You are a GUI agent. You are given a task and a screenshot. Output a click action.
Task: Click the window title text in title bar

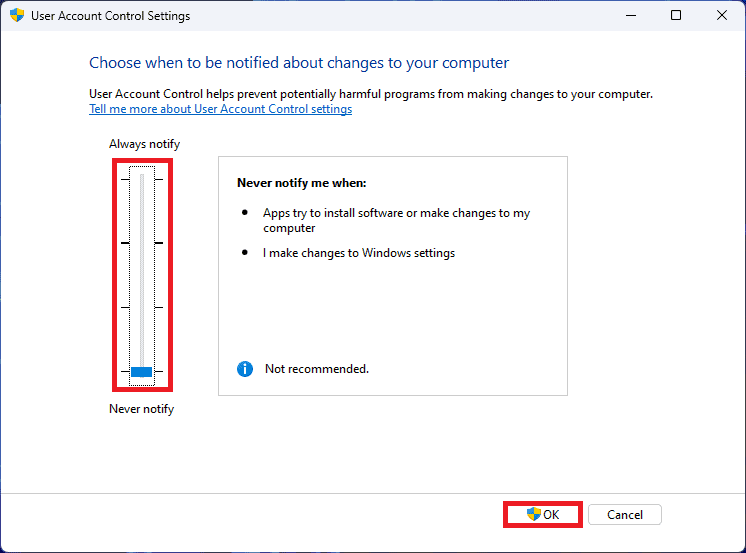point(110,16)
